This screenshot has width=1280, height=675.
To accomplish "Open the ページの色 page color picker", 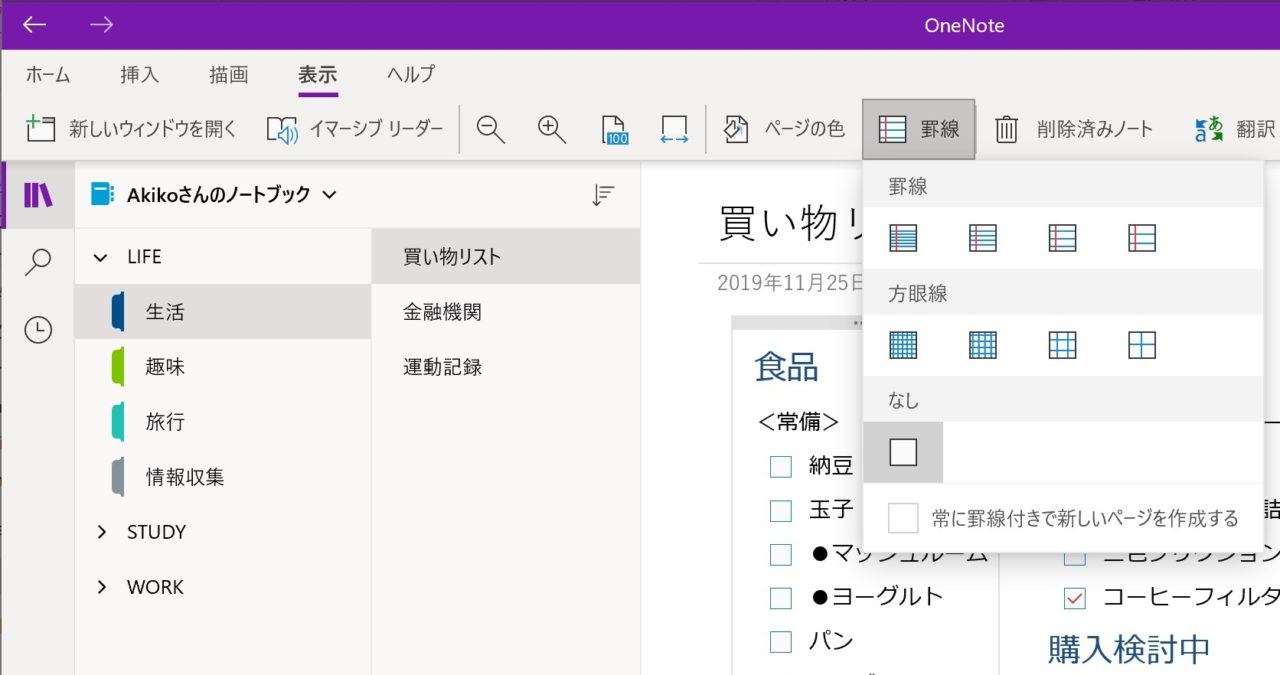I will 784,129.
